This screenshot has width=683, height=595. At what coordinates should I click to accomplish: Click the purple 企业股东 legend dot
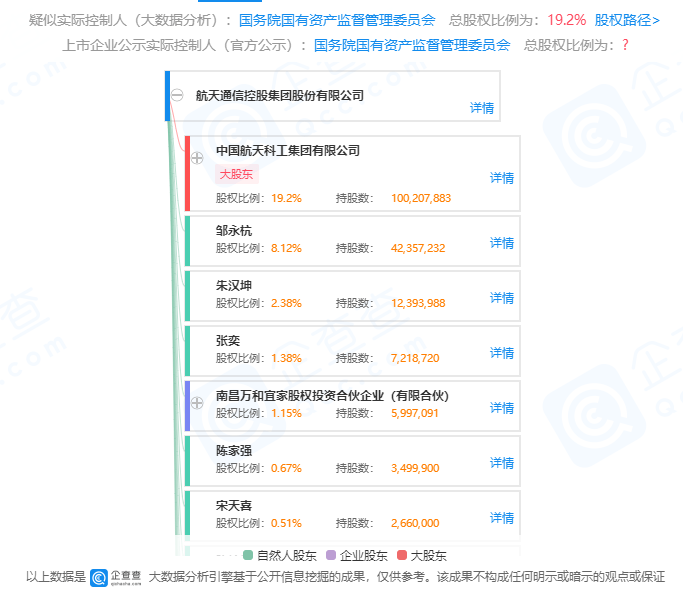pos(331,555)
